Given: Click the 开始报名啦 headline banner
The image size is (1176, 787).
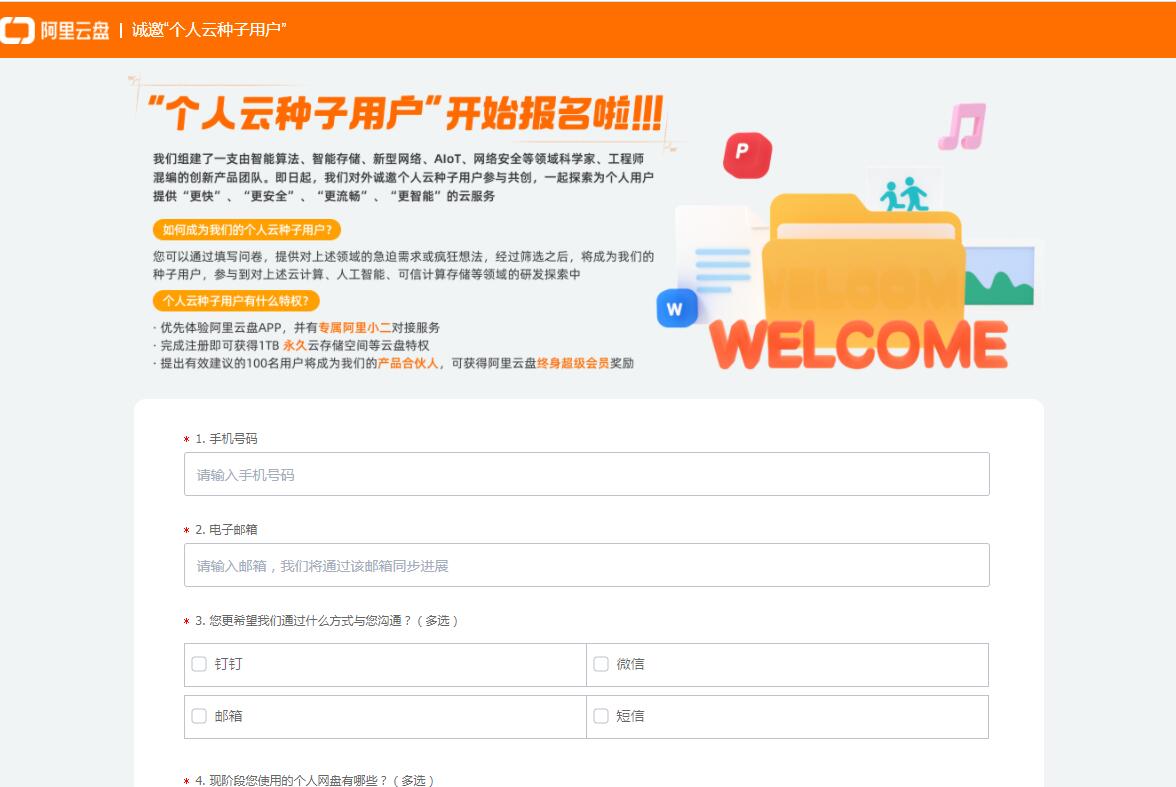Looking at the screenshot, I should point(405,114).
